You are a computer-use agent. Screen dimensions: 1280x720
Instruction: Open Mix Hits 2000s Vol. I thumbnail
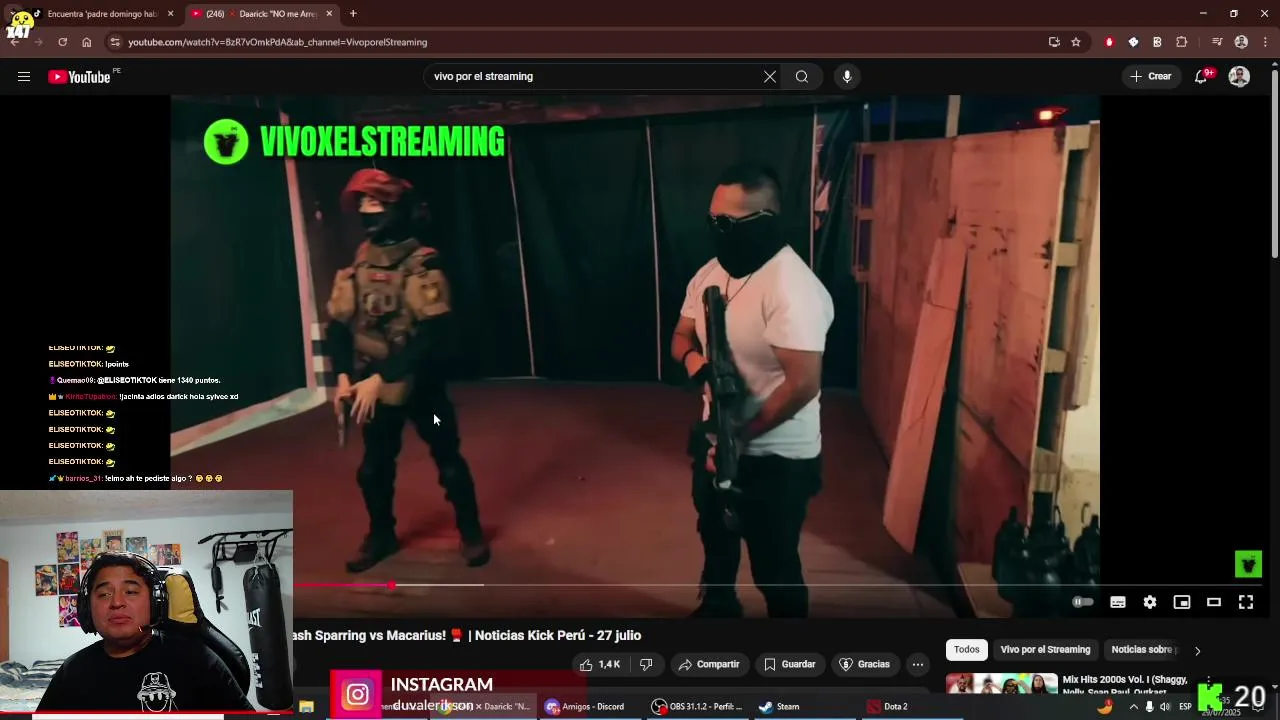point(1001,683)
